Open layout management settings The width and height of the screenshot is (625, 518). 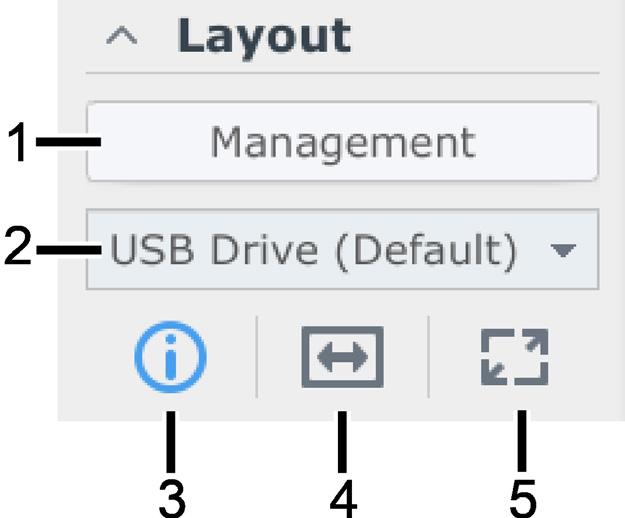(x=342, y=141)
